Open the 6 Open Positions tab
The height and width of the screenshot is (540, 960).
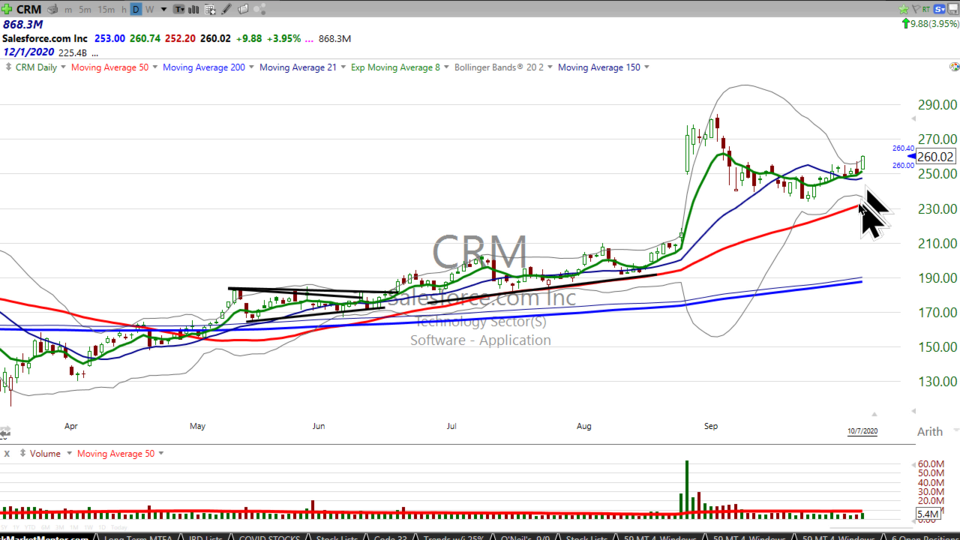924,537
